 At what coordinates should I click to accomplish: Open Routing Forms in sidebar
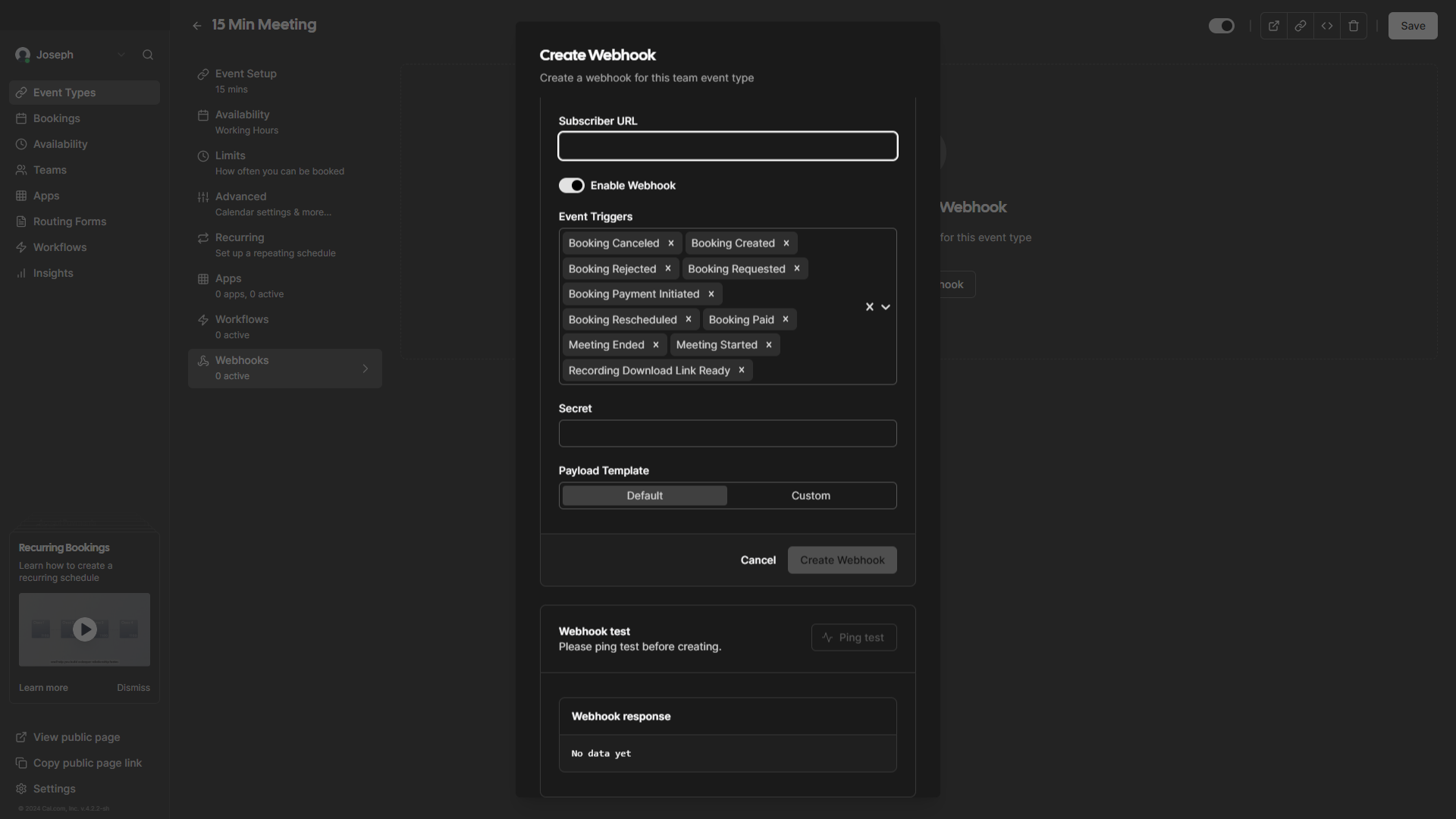tap(84, 221)
